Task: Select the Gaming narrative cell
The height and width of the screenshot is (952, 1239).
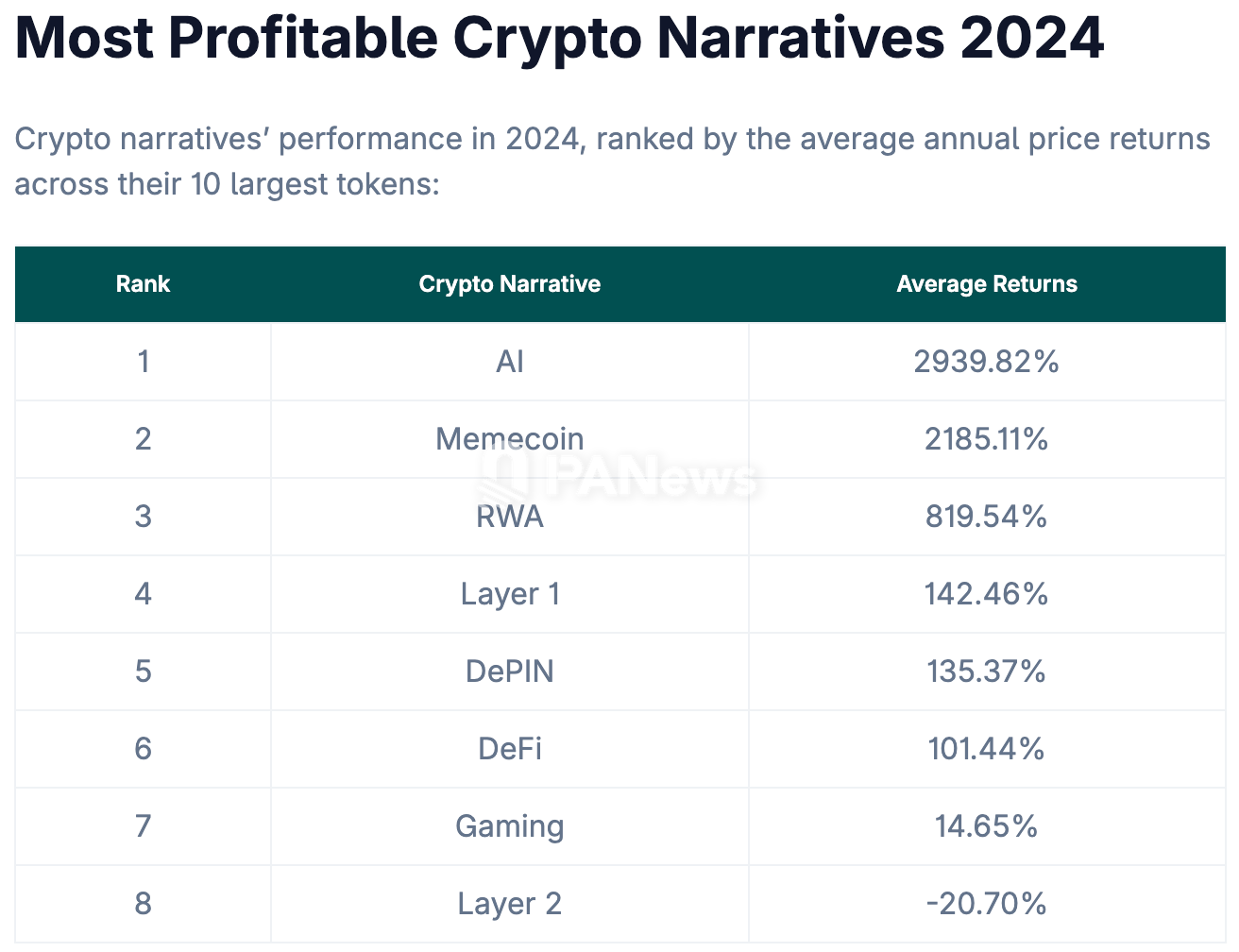Action: pyautogui.click(x=509, y=826)
